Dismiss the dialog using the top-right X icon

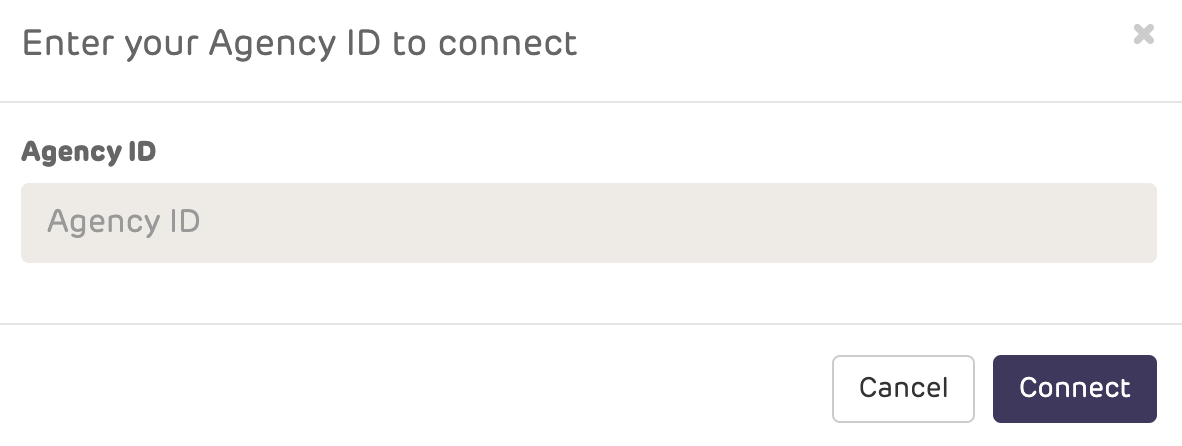coord(1143,35)
